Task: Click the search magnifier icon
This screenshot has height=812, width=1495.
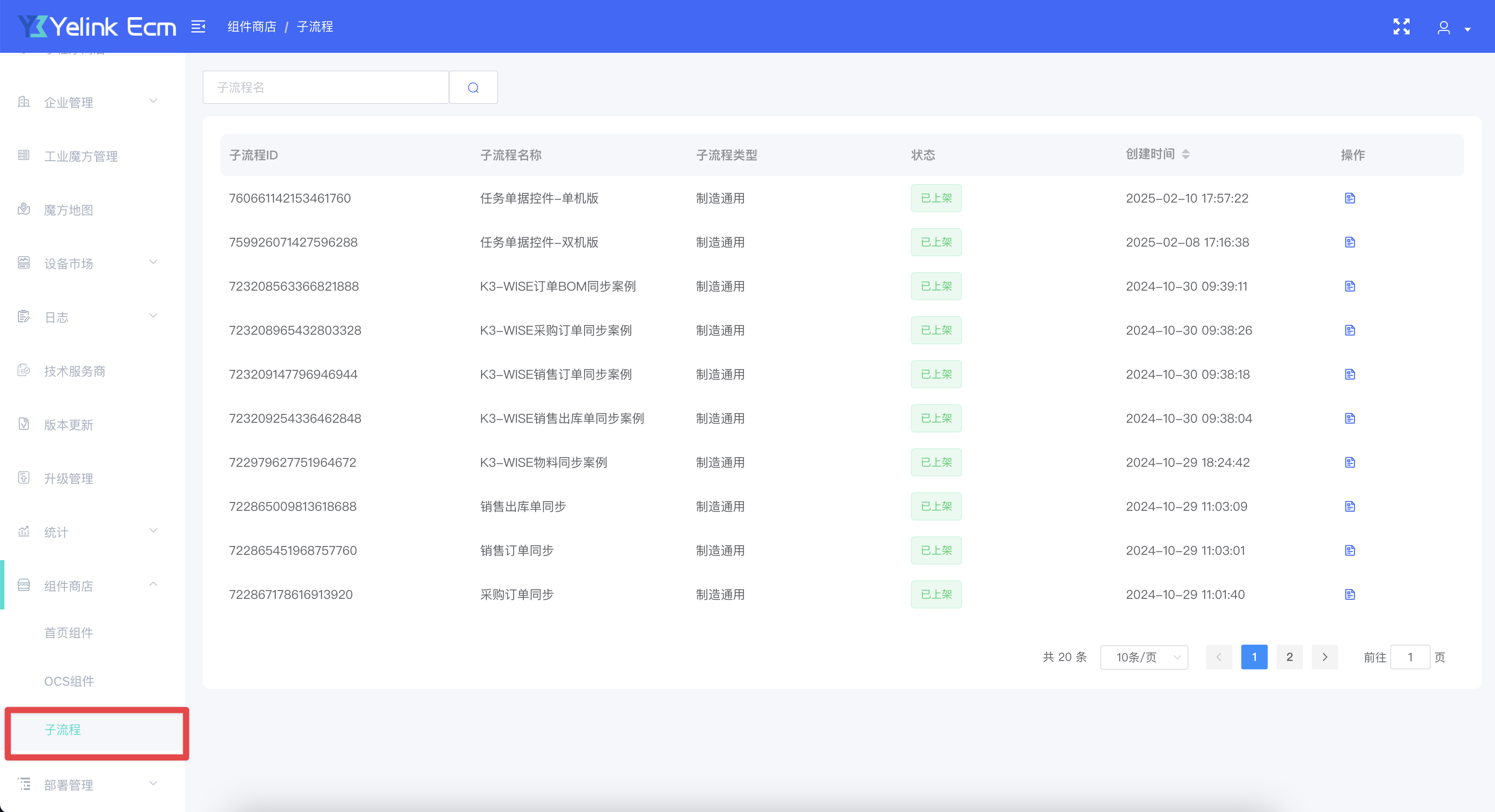Action: (473, 87)
